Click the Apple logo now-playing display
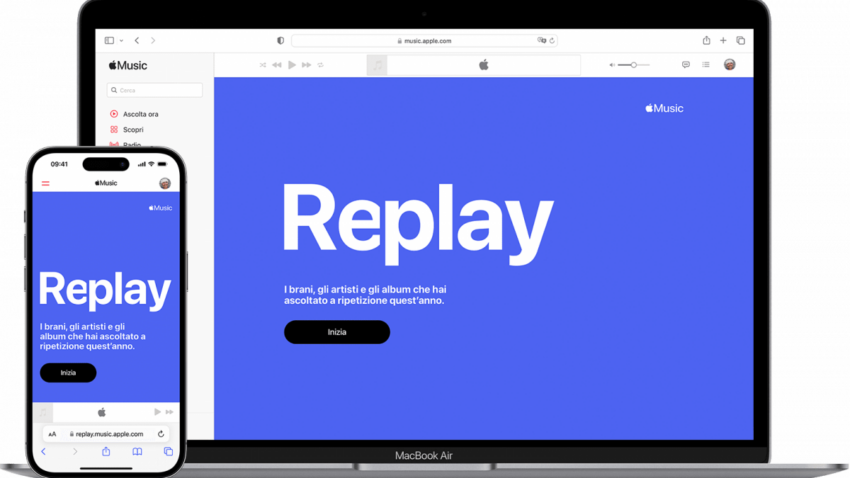The width and height of the screenshot is (850, 478). (x=484, y=65)
